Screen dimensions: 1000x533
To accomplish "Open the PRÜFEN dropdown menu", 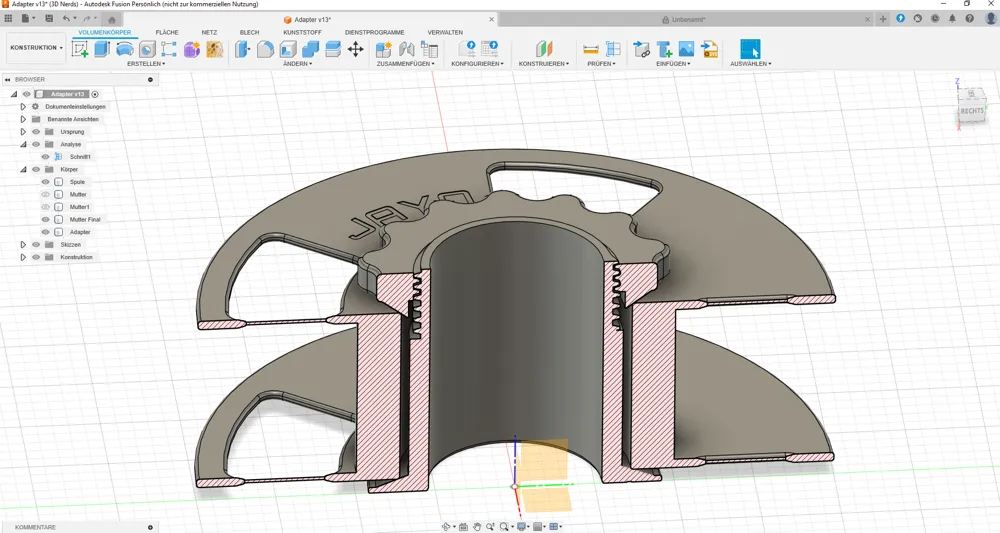I will click(x=601, y=64).
